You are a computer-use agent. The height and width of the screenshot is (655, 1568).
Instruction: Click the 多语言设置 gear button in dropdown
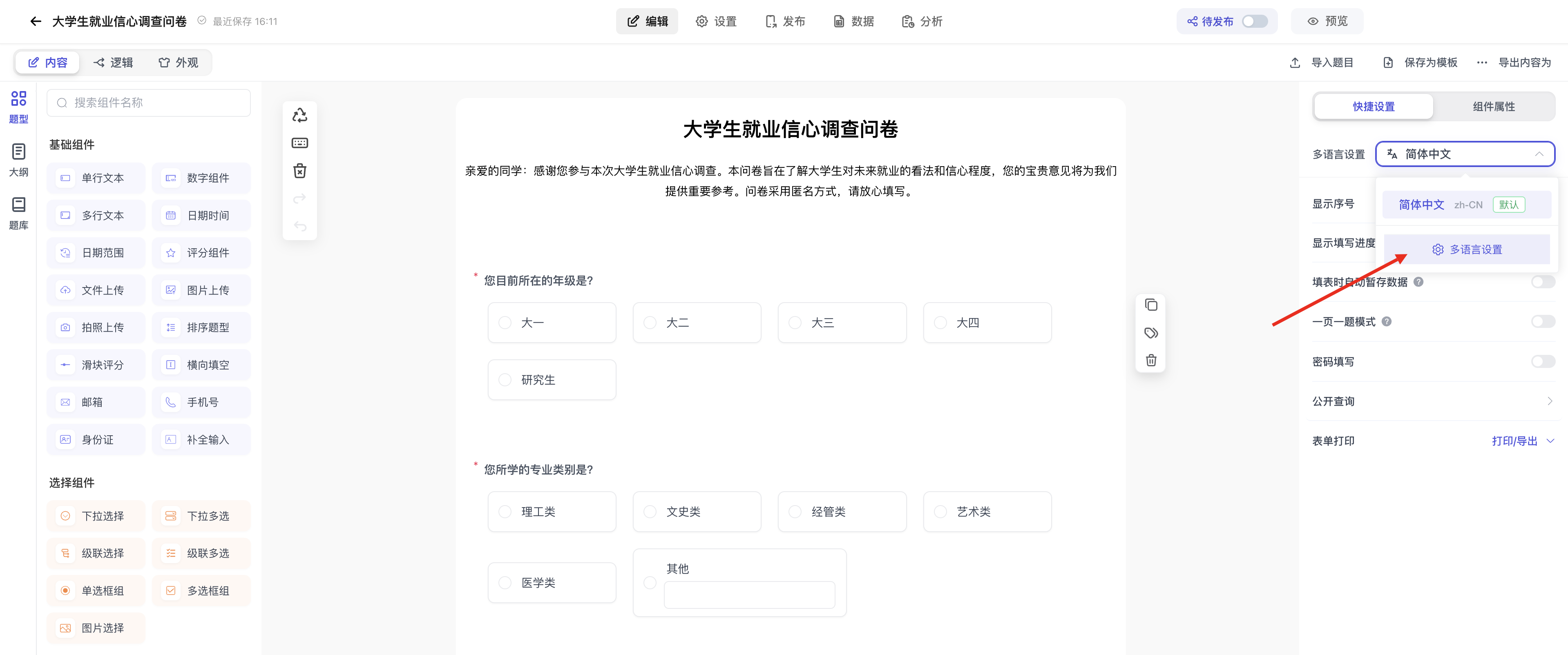pos(1466,250)
